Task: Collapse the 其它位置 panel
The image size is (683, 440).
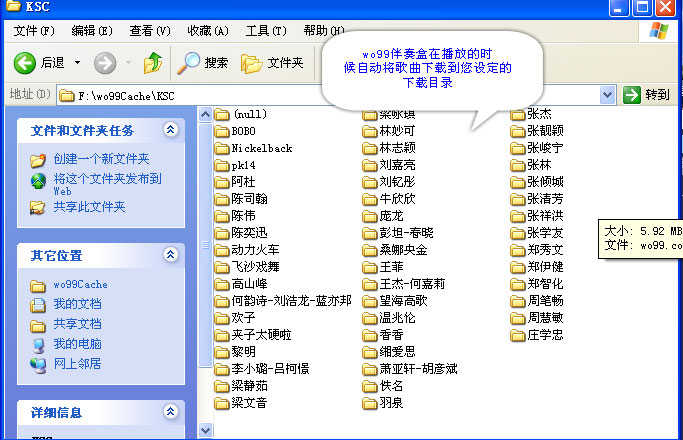Action: point(170,254)
